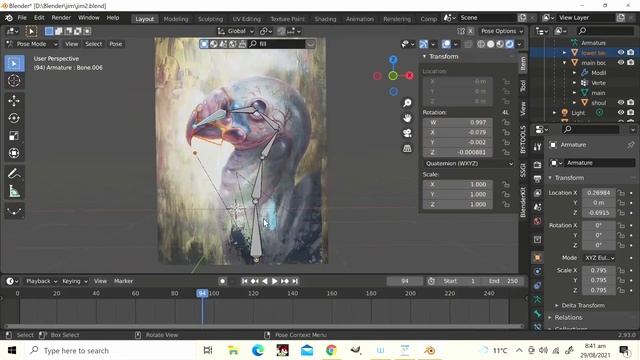Click the Breakdowner pose tool
This screenshot has height=360, width=640.
[x=14, y=211]
